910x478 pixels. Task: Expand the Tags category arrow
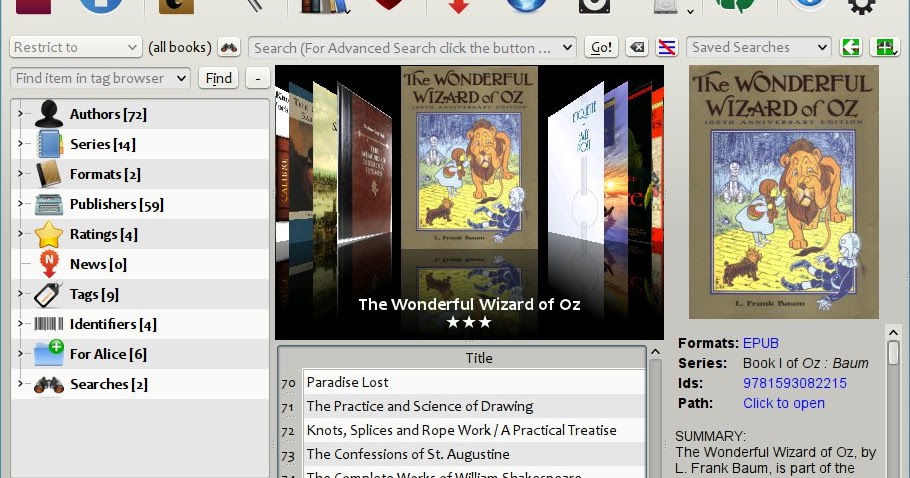(x=20, y=294)
